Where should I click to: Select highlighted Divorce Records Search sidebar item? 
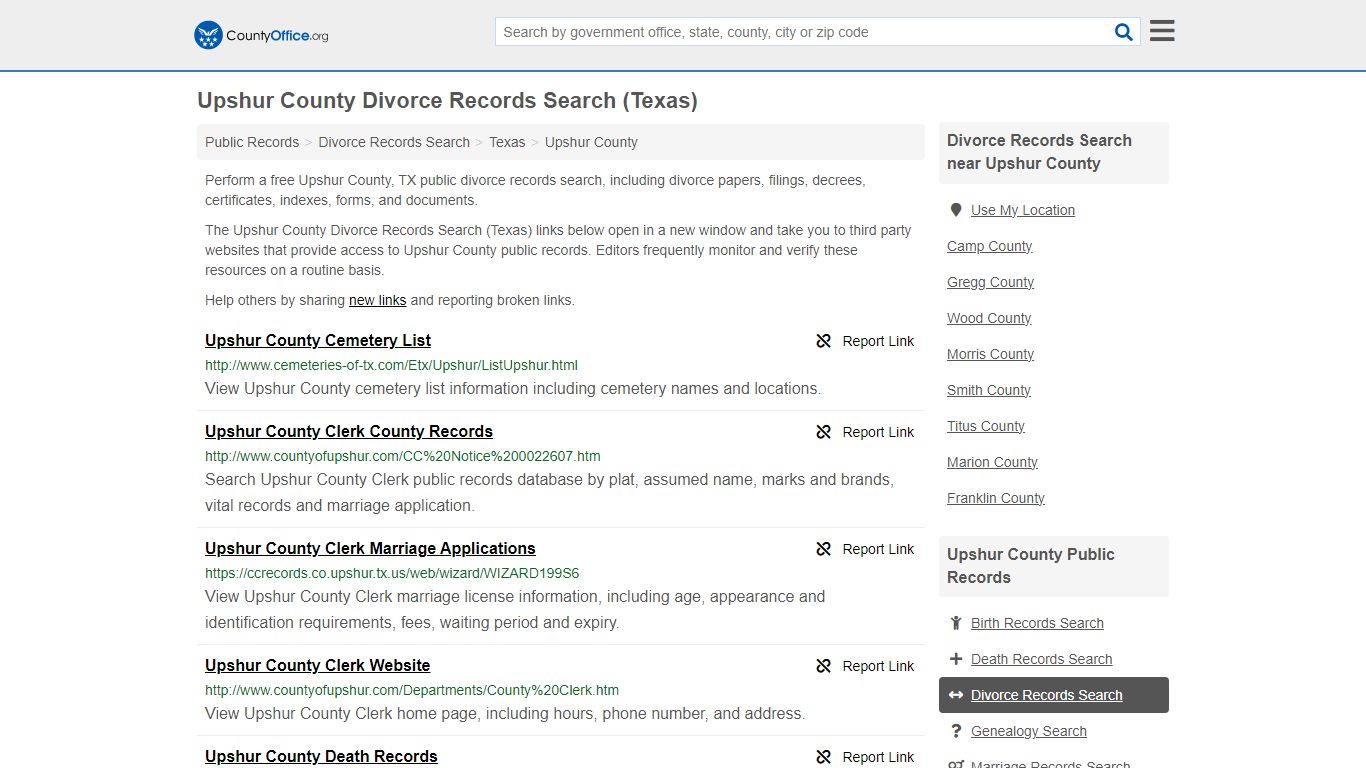point(1054,695)
